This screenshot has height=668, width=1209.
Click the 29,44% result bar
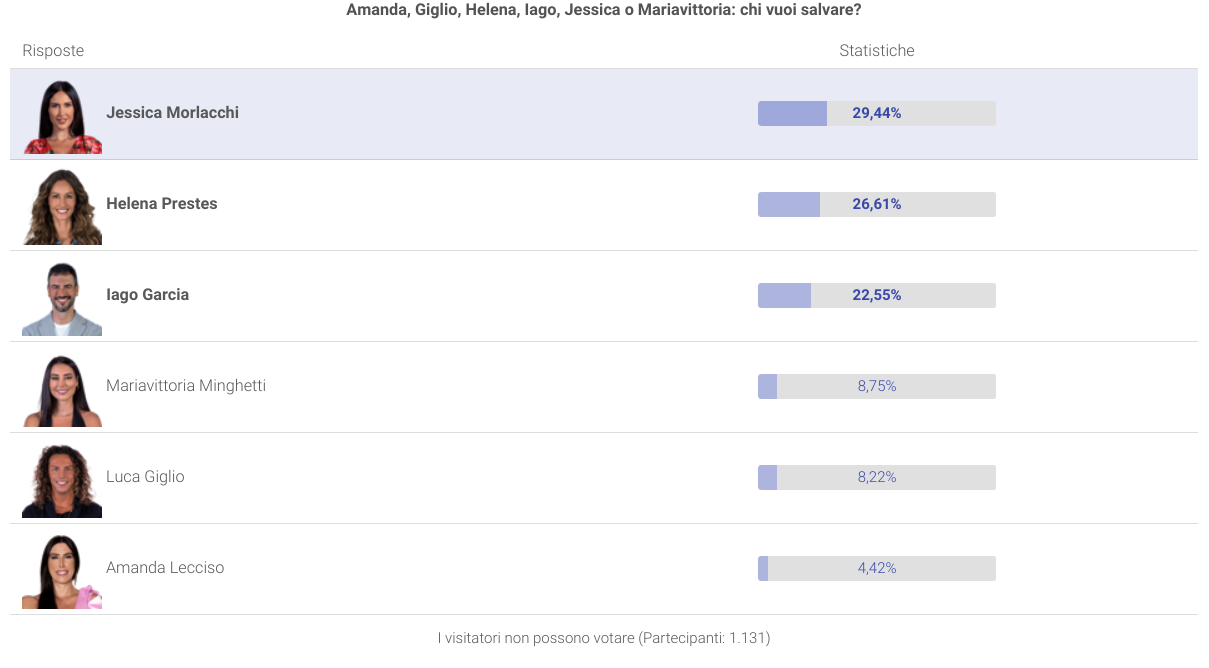[876, 114]
